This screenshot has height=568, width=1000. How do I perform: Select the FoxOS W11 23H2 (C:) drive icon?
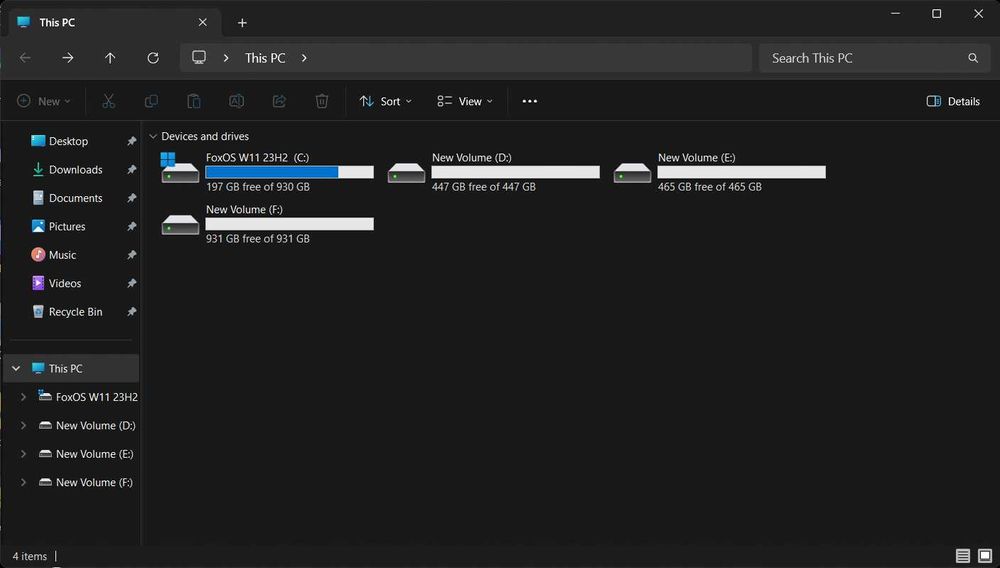click(180, 169)
